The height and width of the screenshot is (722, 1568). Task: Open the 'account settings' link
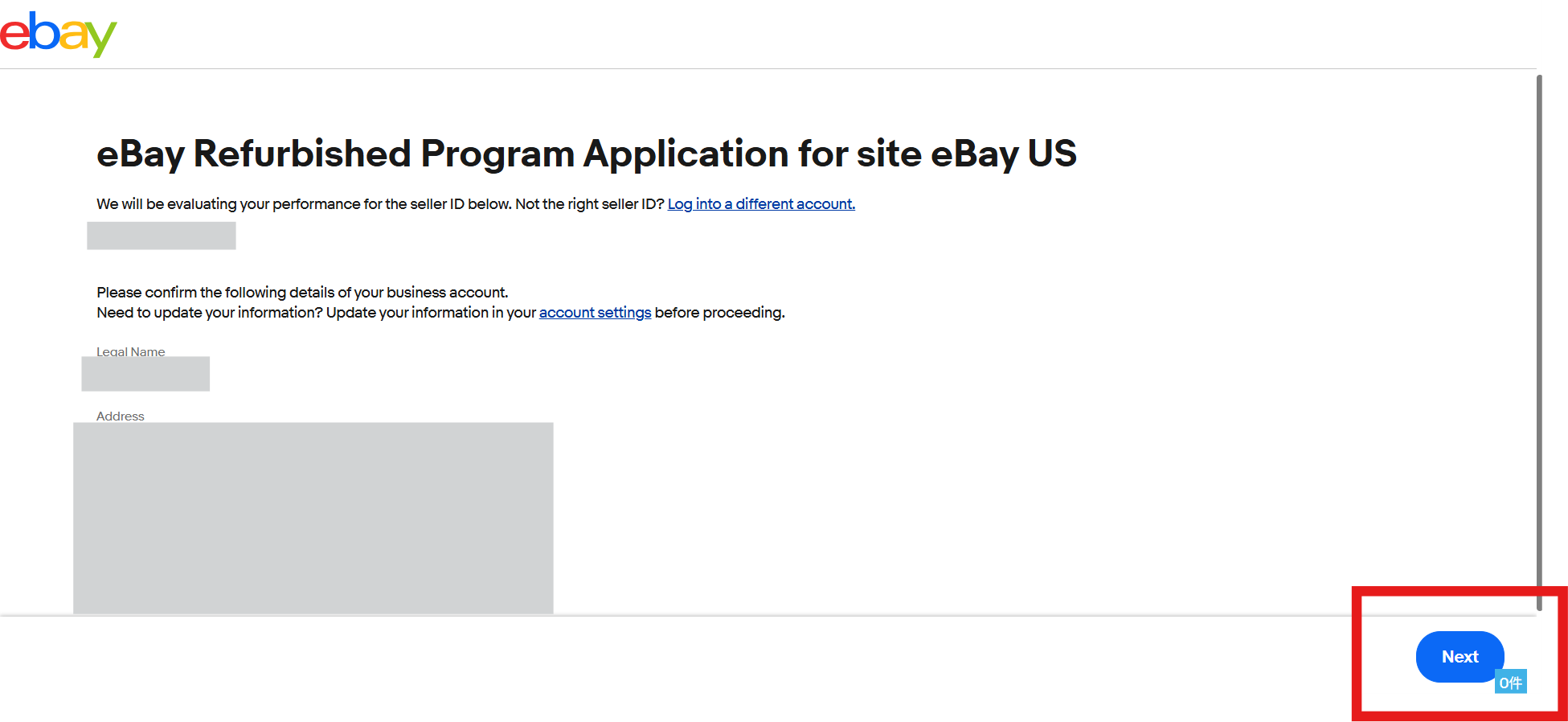(595, 313)
